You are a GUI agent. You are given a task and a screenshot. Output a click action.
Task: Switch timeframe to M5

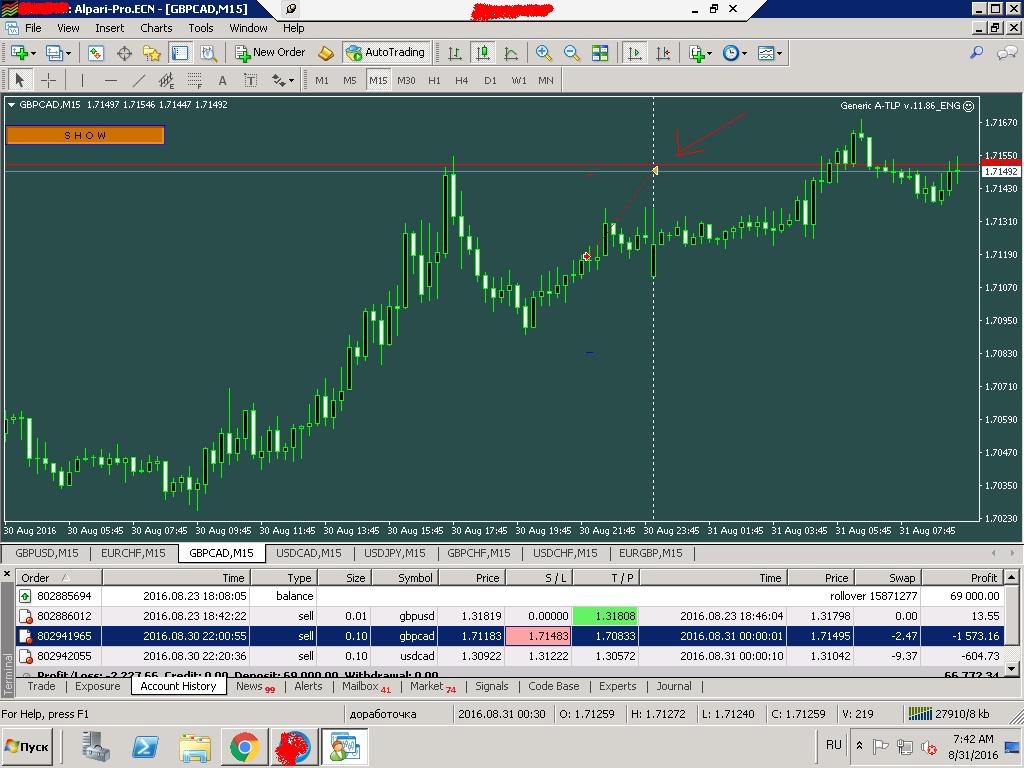(x=350, y=80)
